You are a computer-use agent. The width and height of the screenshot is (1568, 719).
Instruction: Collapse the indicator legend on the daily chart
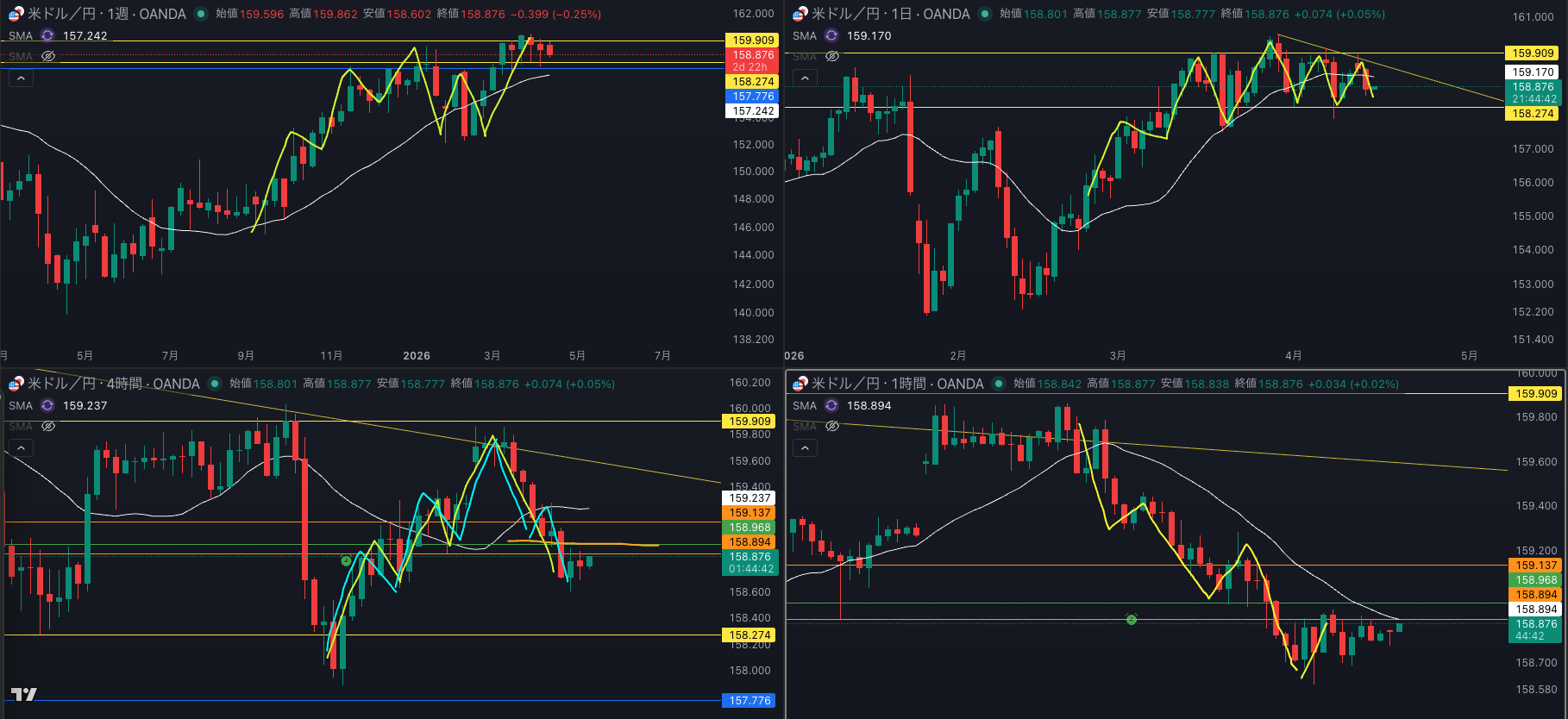click(805, 78)
